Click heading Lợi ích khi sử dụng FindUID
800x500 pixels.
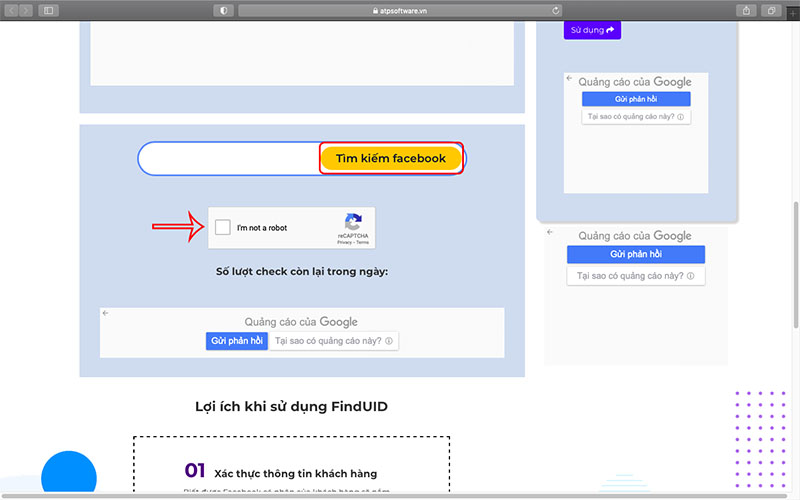pos(291,407)
